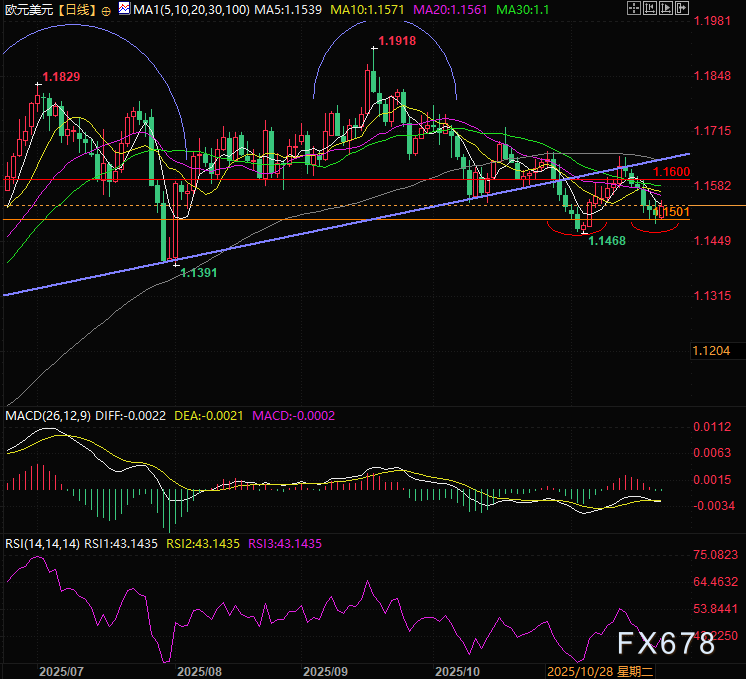Click the circled-plus icon beside 日线
Image resolution: width=746 pixels, height=679 pixels.
(x=107, y=8)
